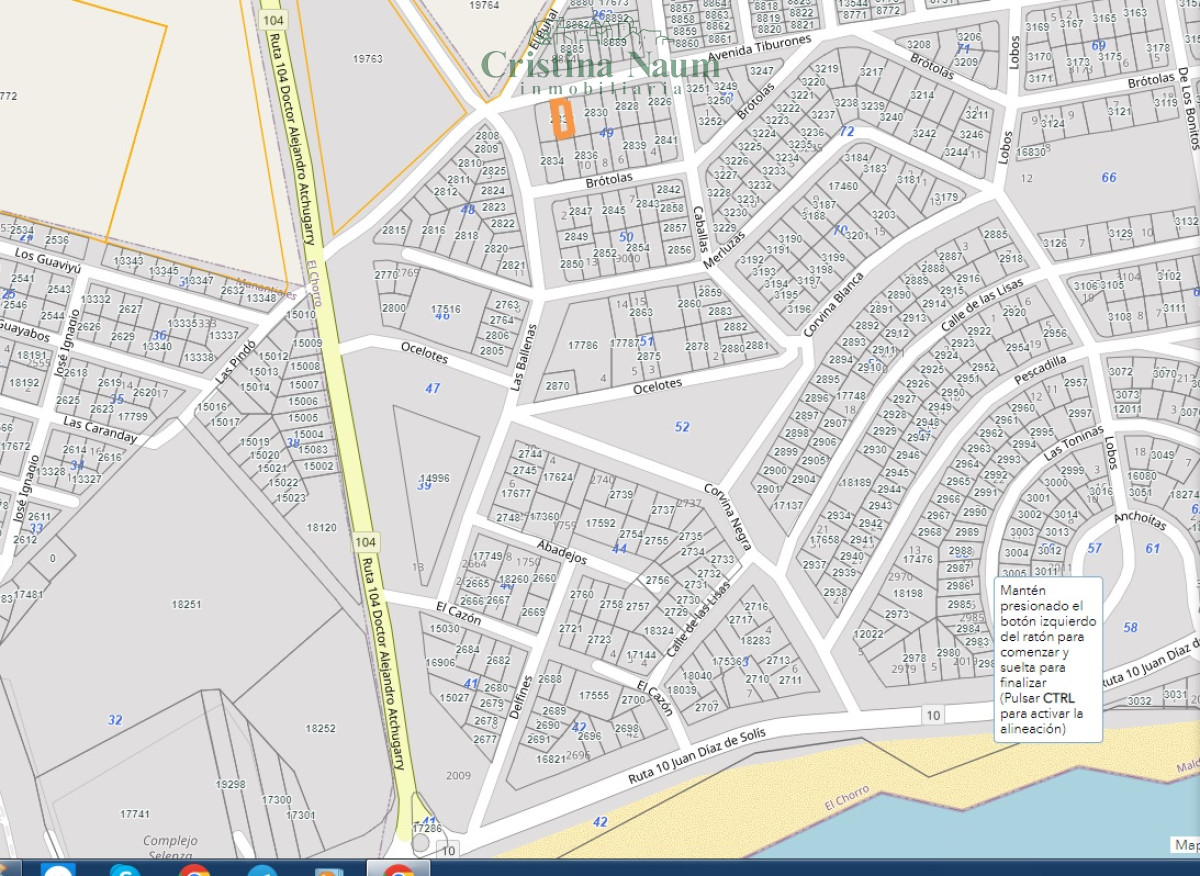Click parcel 17137 near Corvina Negra
Image resolution: width=1200 pixels, height=876 pixels.
coord(788,506)
